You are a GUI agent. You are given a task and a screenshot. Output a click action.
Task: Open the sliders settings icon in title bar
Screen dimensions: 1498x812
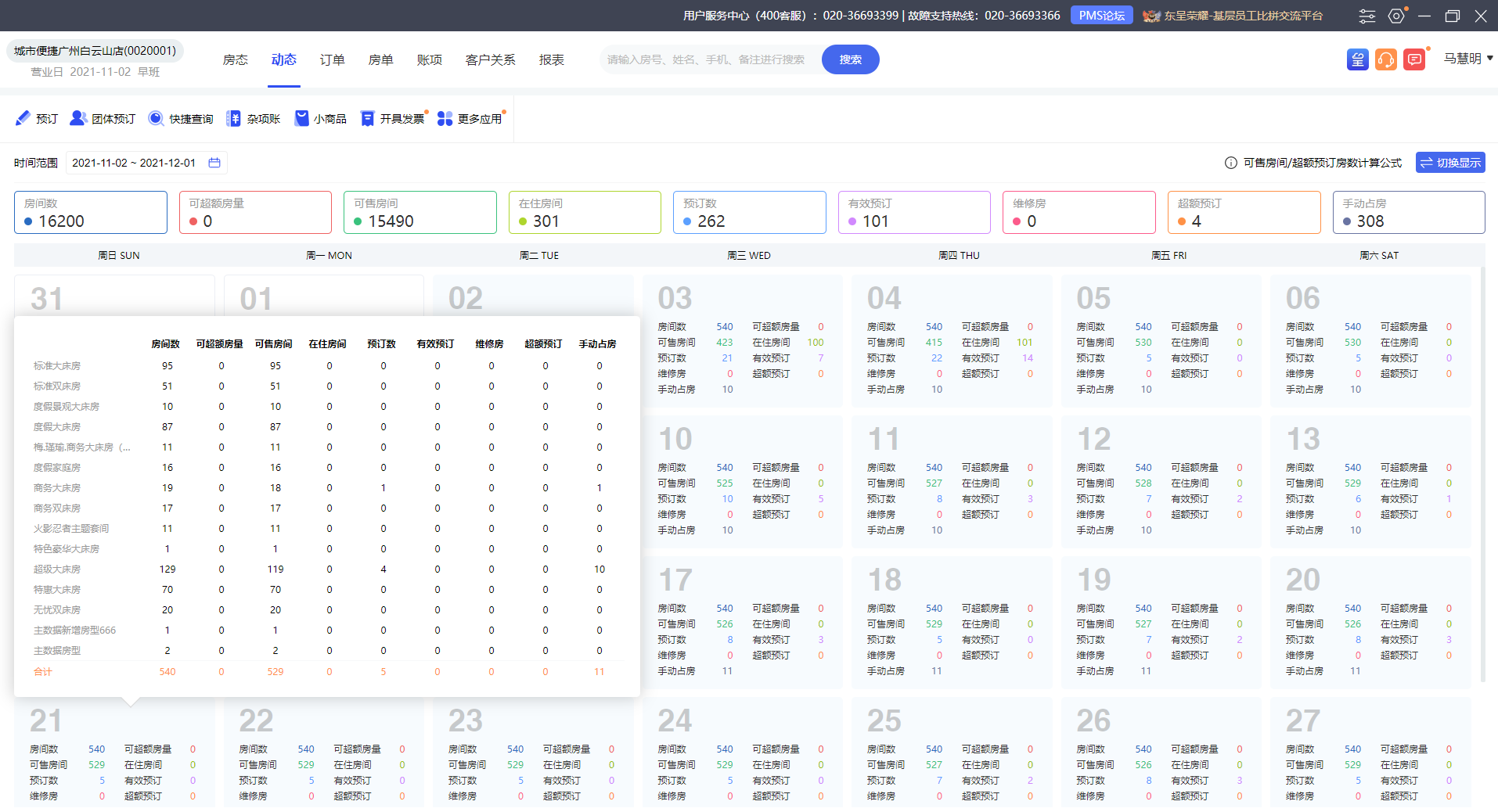1367,16
